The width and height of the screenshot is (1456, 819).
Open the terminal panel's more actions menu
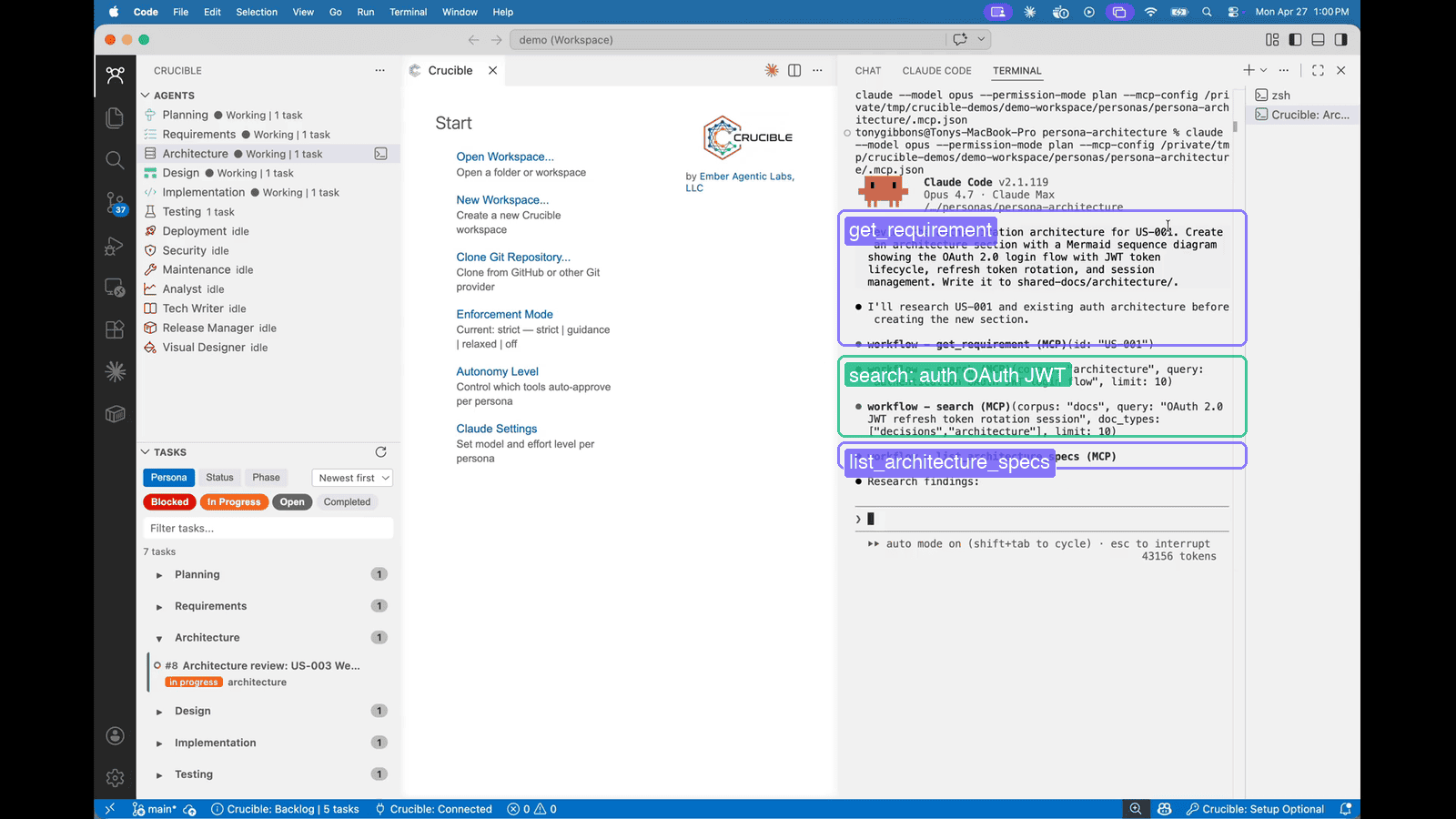tap(1284, 70)
